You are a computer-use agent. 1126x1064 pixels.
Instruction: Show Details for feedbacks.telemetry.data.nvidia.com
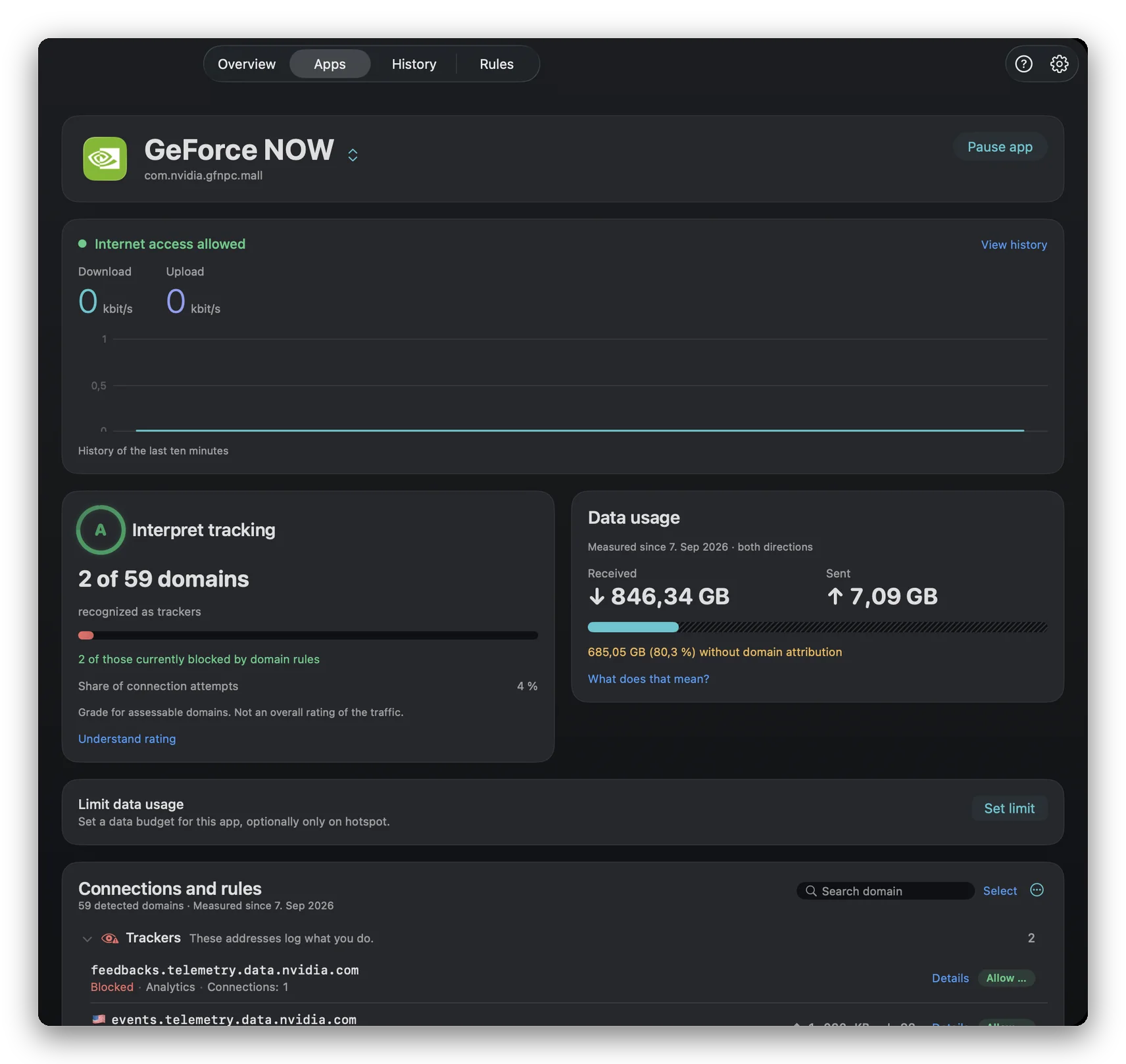click(x=950, y=978)
